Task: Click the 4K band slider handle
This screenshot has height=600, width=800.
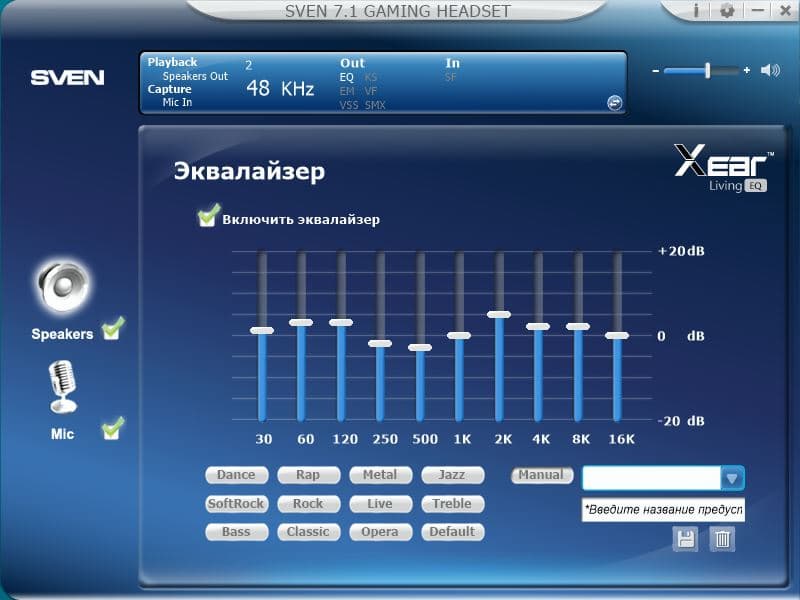Action: tap(538, 327)
